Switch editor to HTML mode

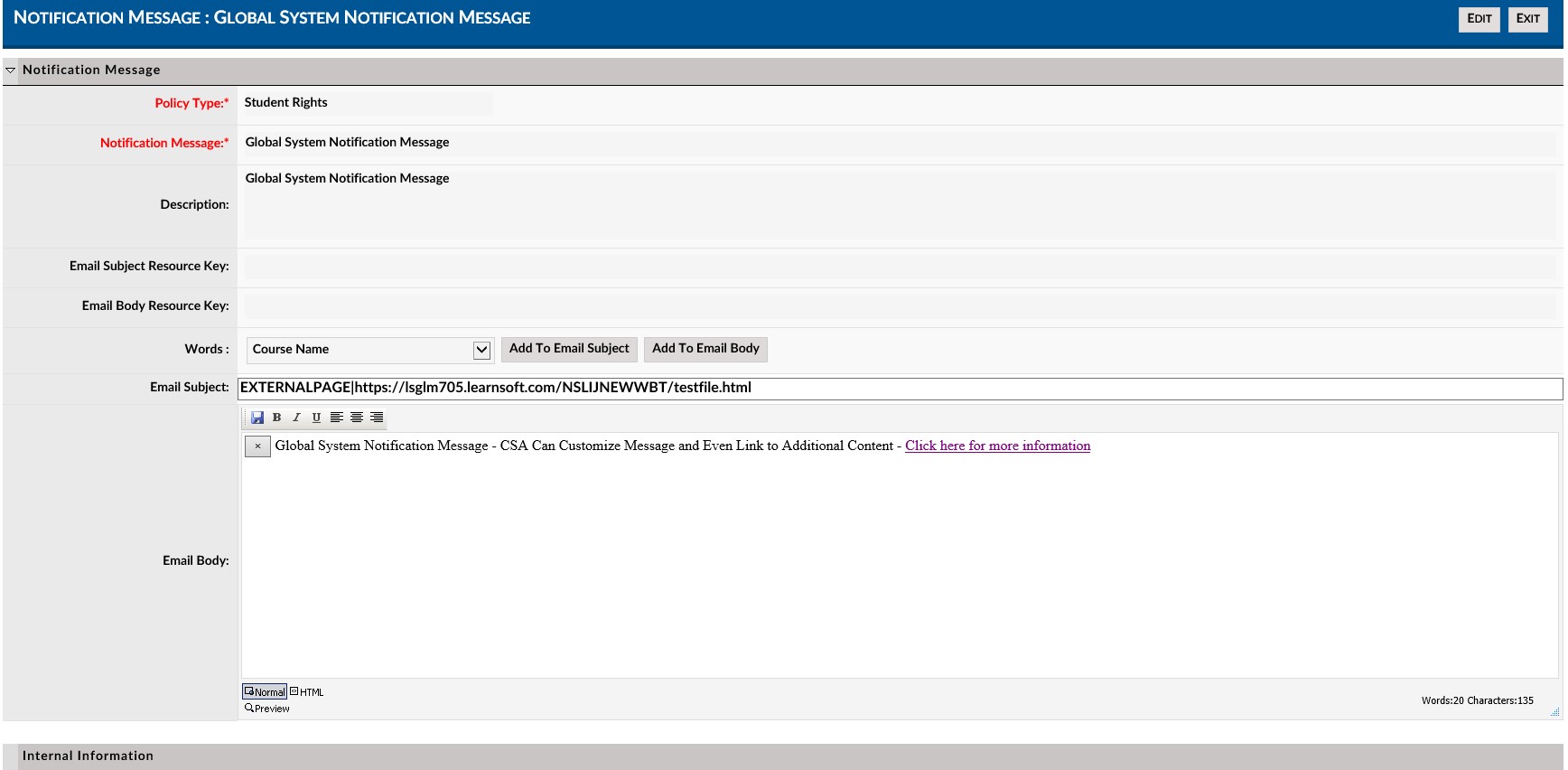coord(307,692)
